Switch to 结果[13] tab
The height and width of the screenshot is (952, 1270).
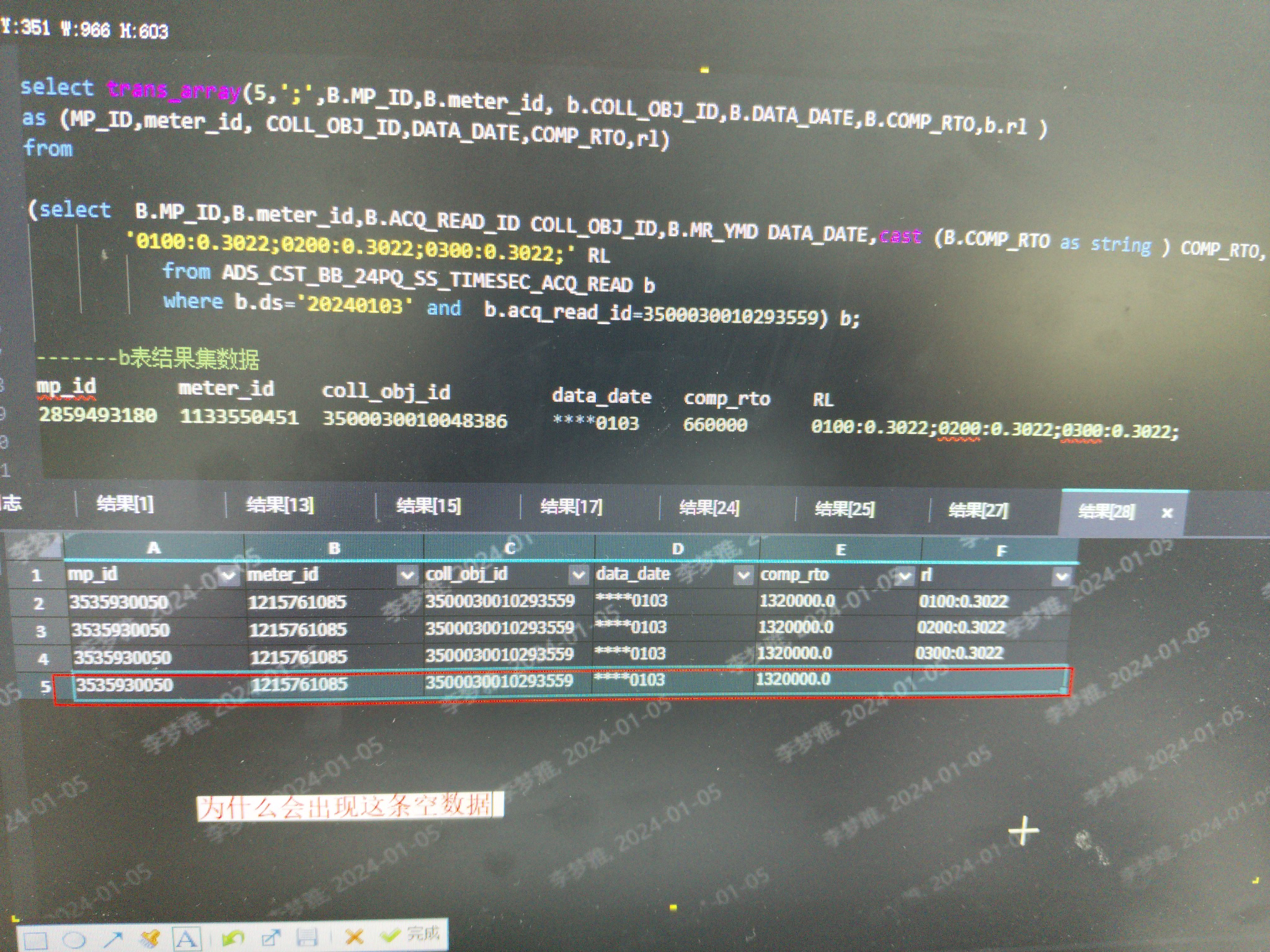tap(280, 505)
